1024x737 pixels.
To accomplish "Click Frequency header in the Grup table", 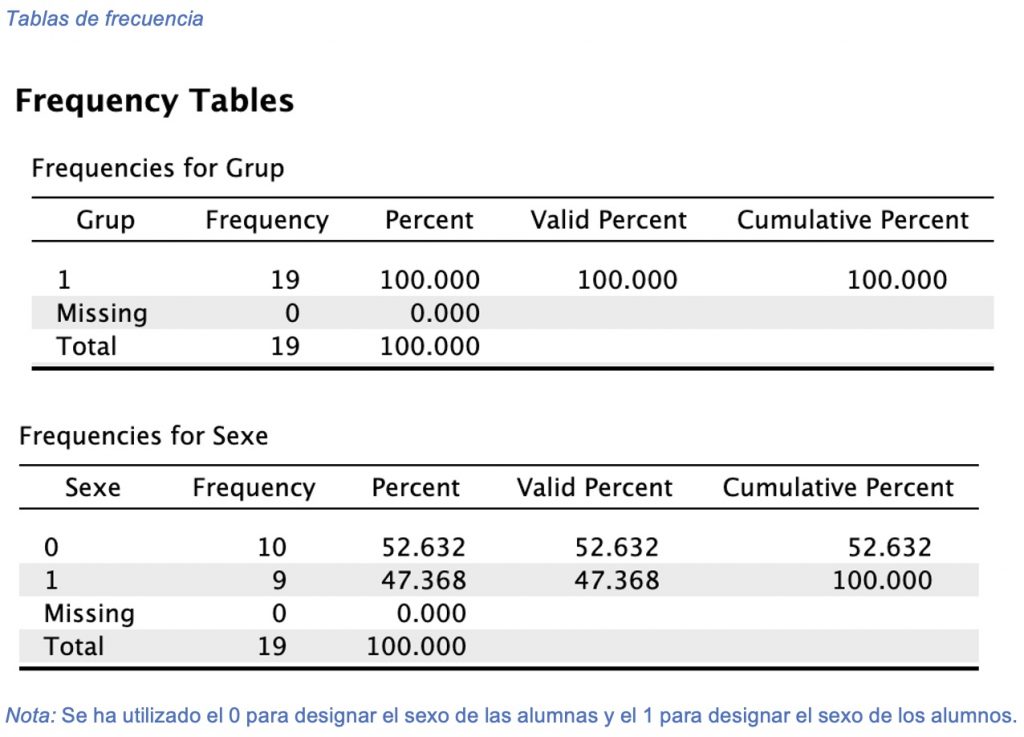I will [x=267, y=221].
